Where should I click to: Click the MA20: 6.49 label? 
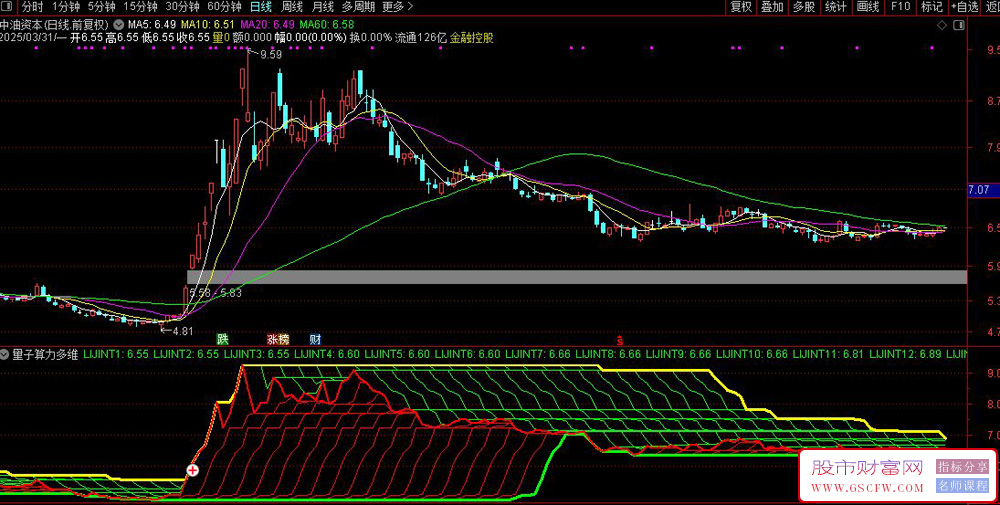(x=267, y=24)
